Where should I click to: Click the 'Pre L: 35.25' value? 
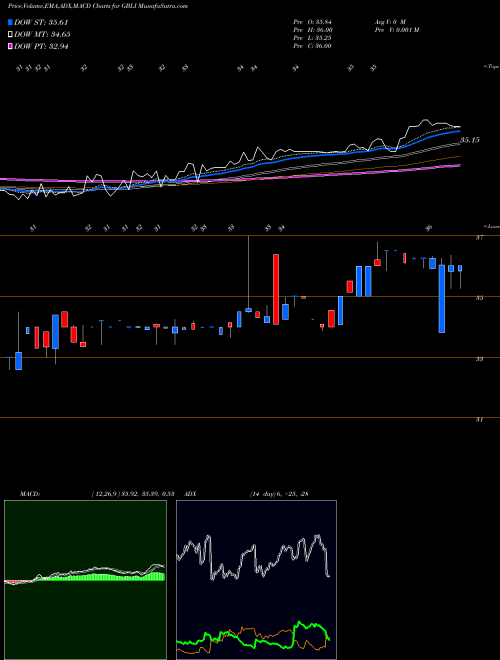tap(312, 38)
